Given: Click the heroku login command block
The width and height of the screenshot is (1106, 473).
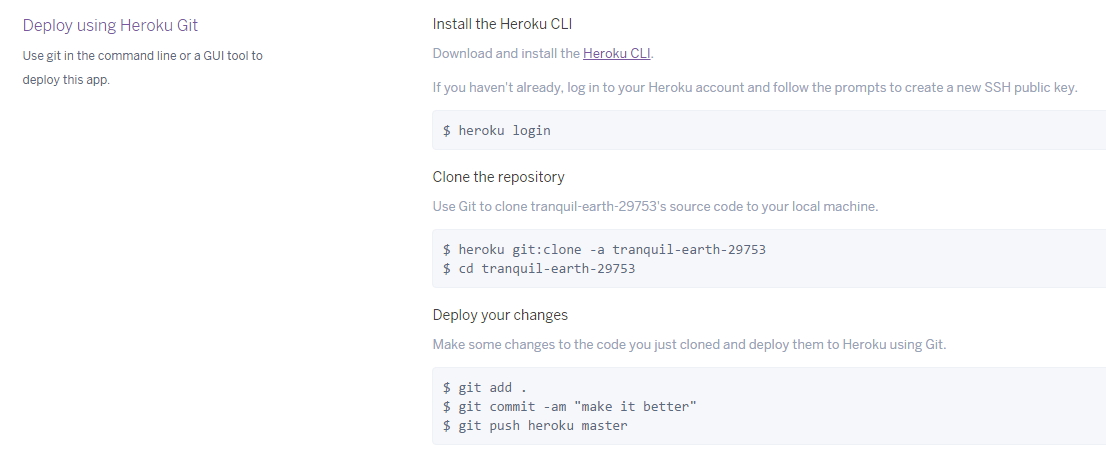Looking at the screenshot, I should coord(769,130).
